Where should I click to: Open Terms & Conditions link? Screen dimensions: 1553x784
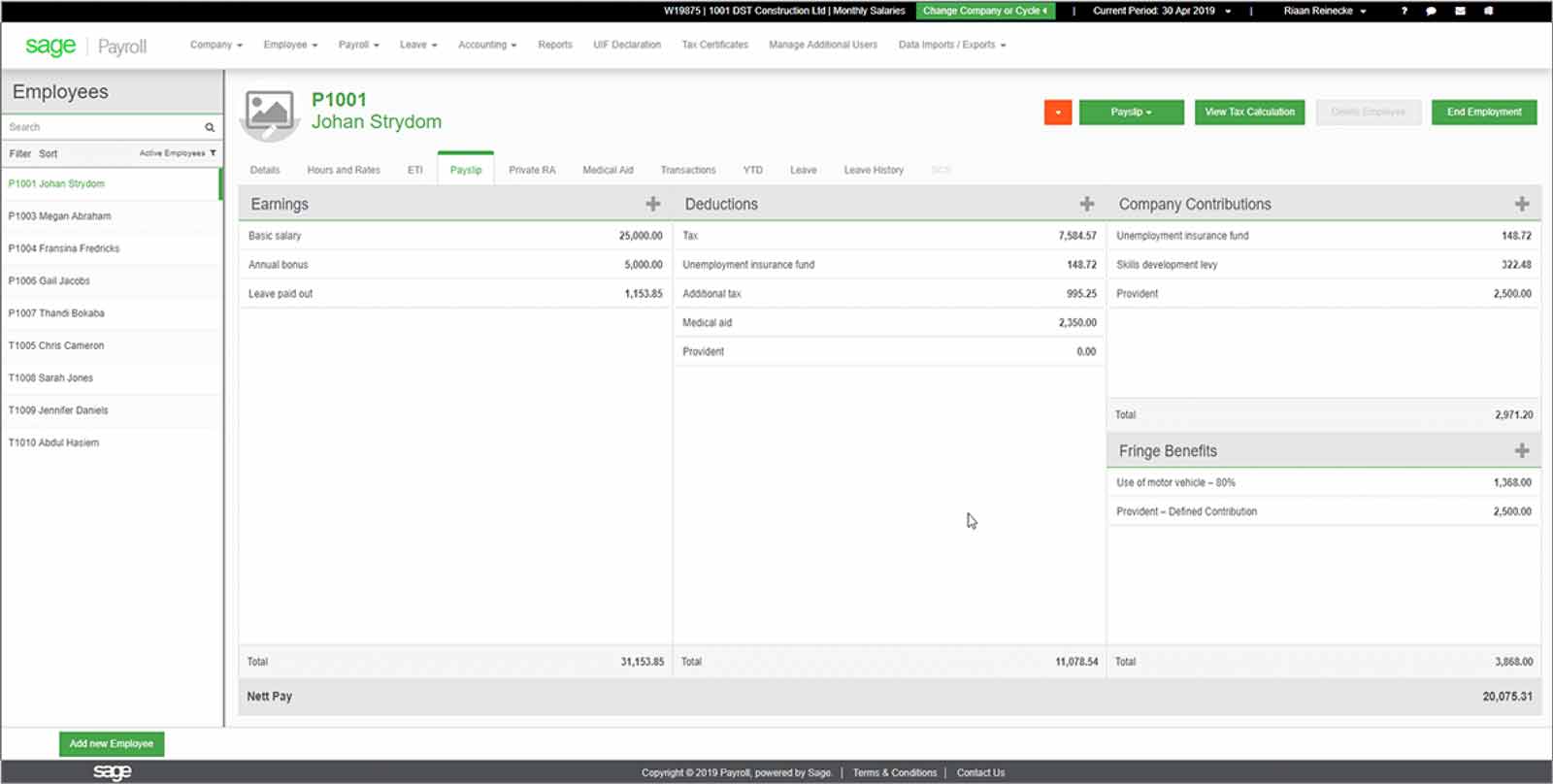(895, 772)
